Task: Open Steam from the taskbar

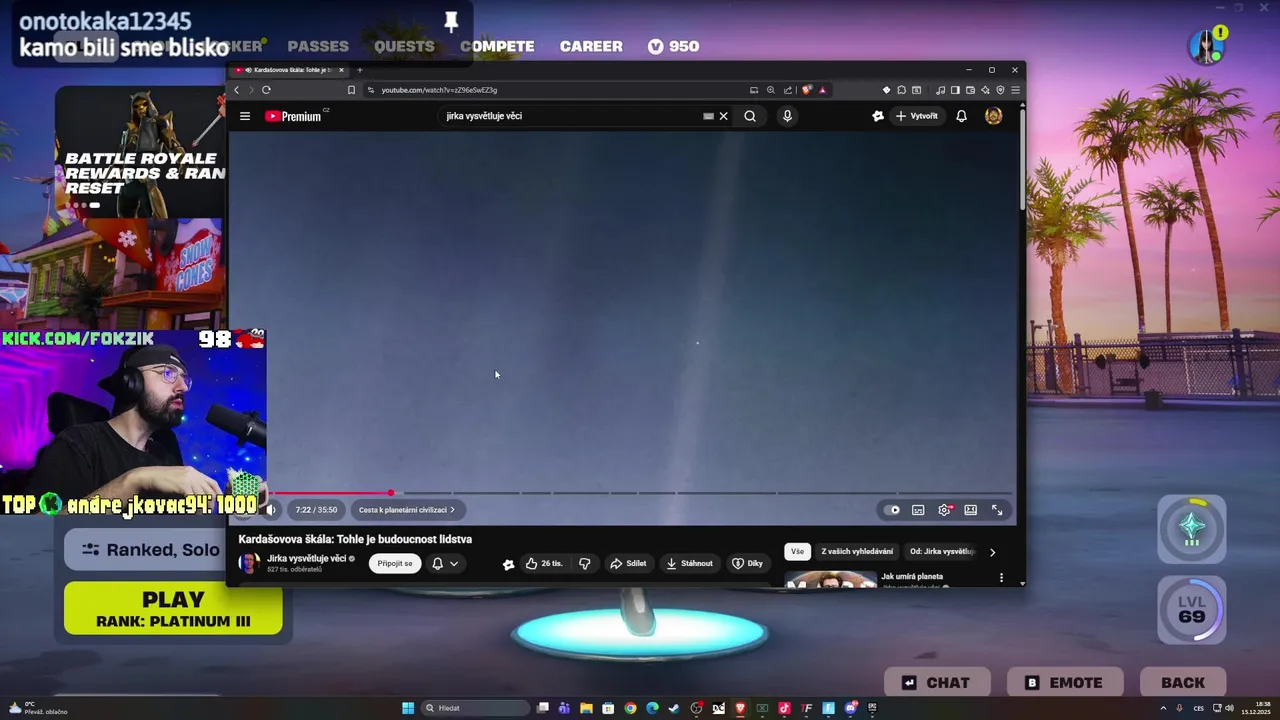Action: click(674, 708)
